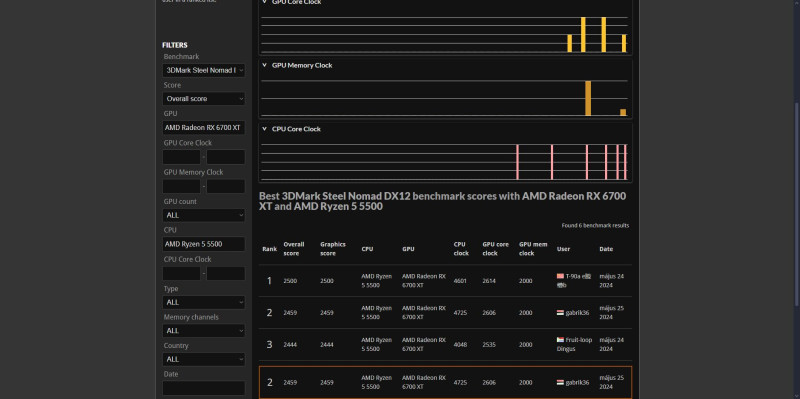Click the GPU Memory Clock minimum input
800x399 pixels.
pos(182,186)
